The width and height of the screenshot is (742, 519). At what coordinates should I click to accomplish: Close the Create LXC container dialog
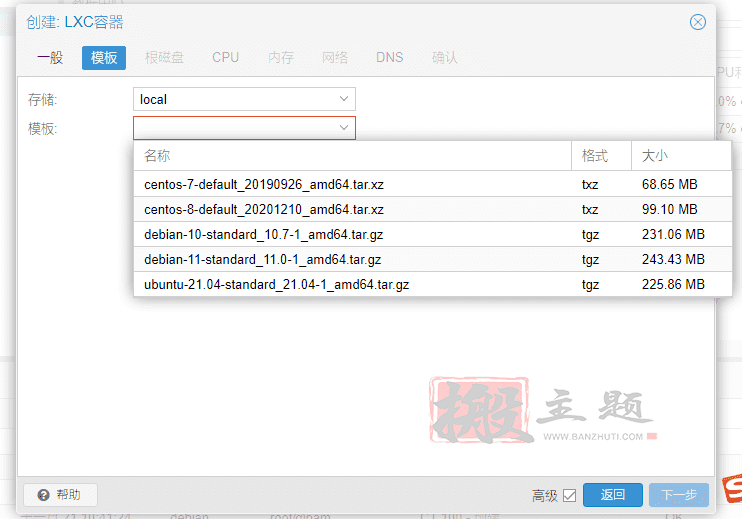[698, 22]
